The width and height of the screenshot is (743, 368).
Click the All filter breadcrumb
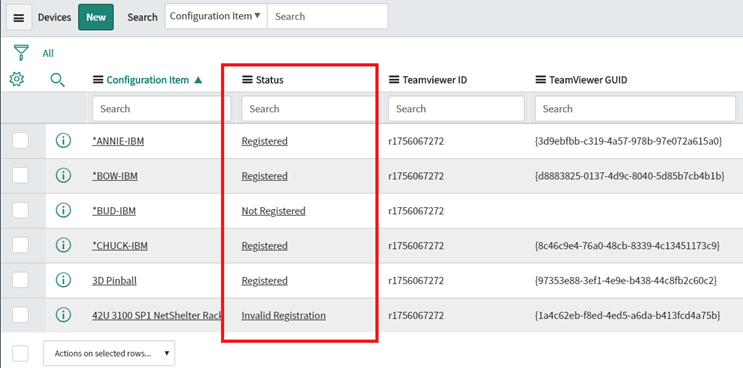(x=48, y=54)
